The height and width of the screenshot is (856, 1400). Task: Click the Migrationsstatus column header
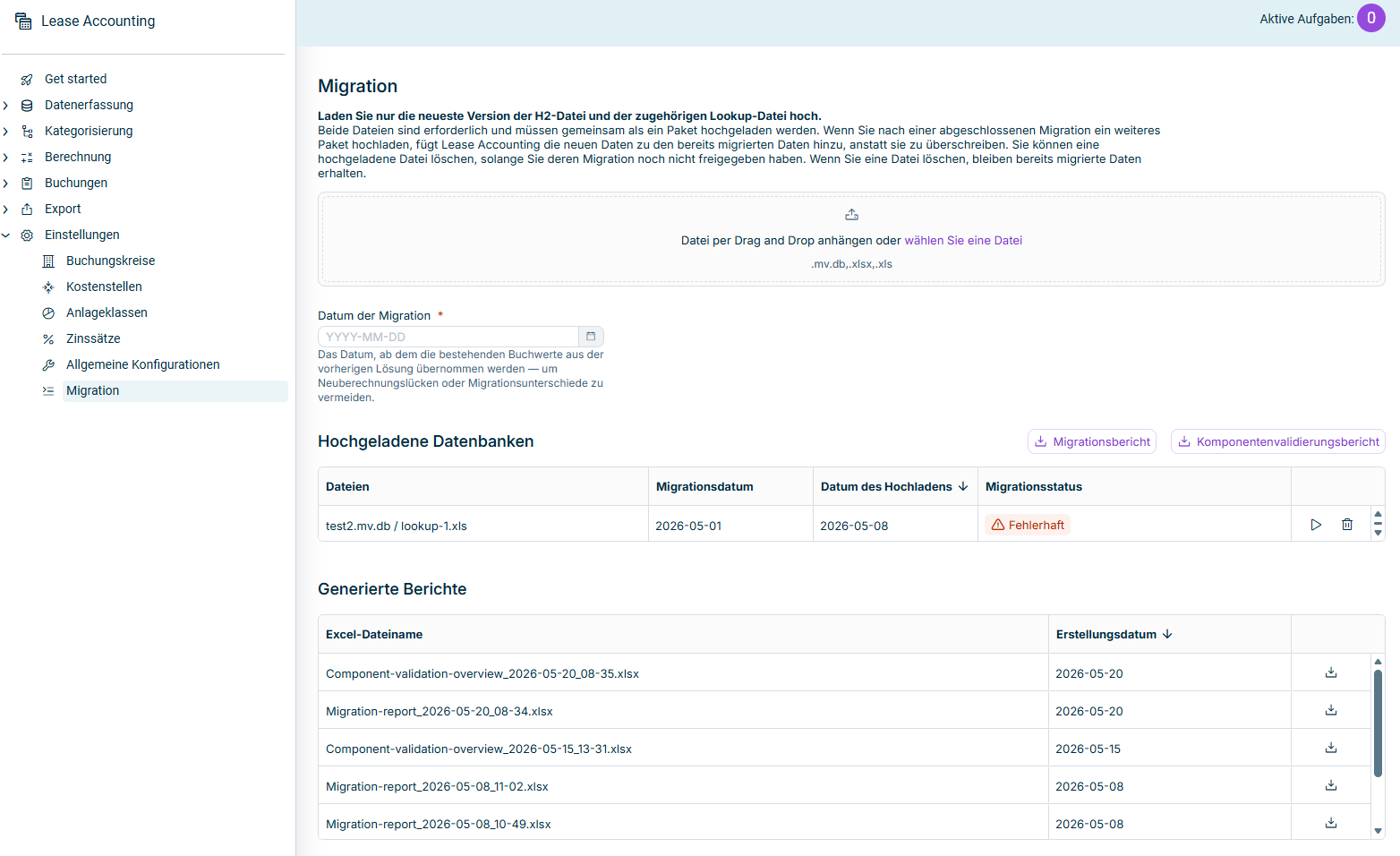[x=1134, y=486]
